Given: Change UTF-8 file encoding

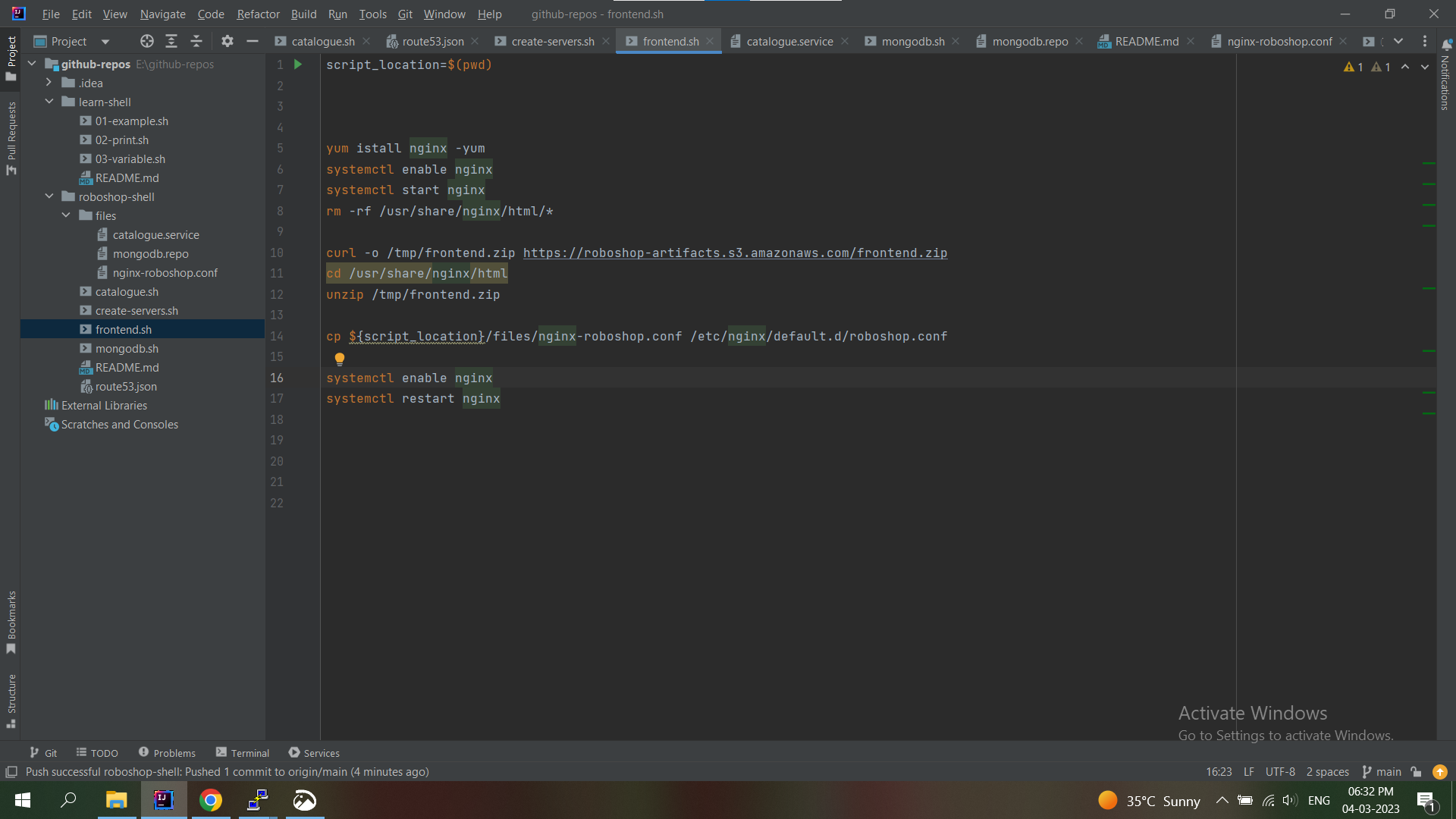Looking at the screenshot, I should tap(1280, 772).
